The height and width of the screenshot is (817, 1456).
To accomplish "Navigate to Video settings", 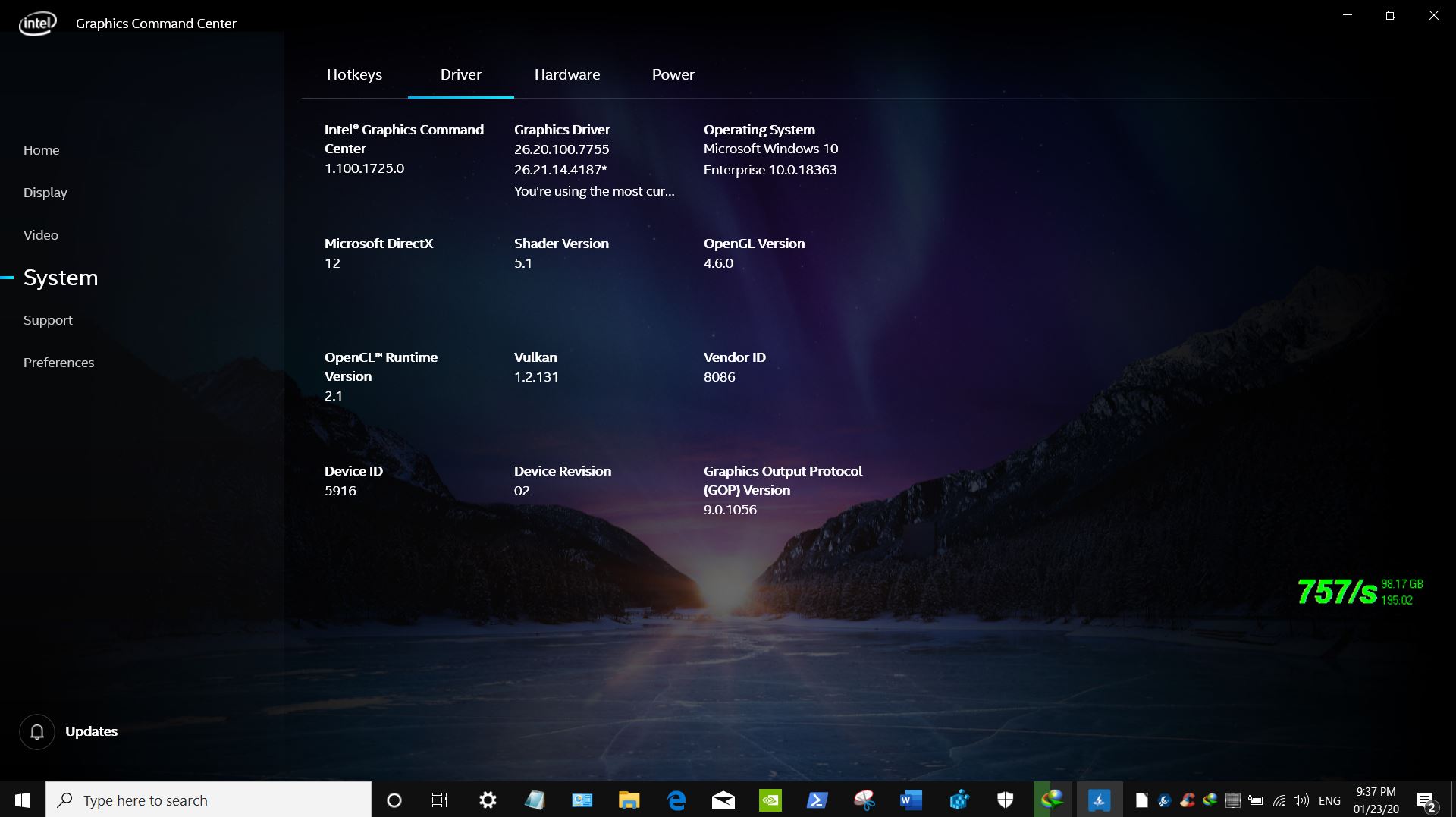I will point(40,235).
